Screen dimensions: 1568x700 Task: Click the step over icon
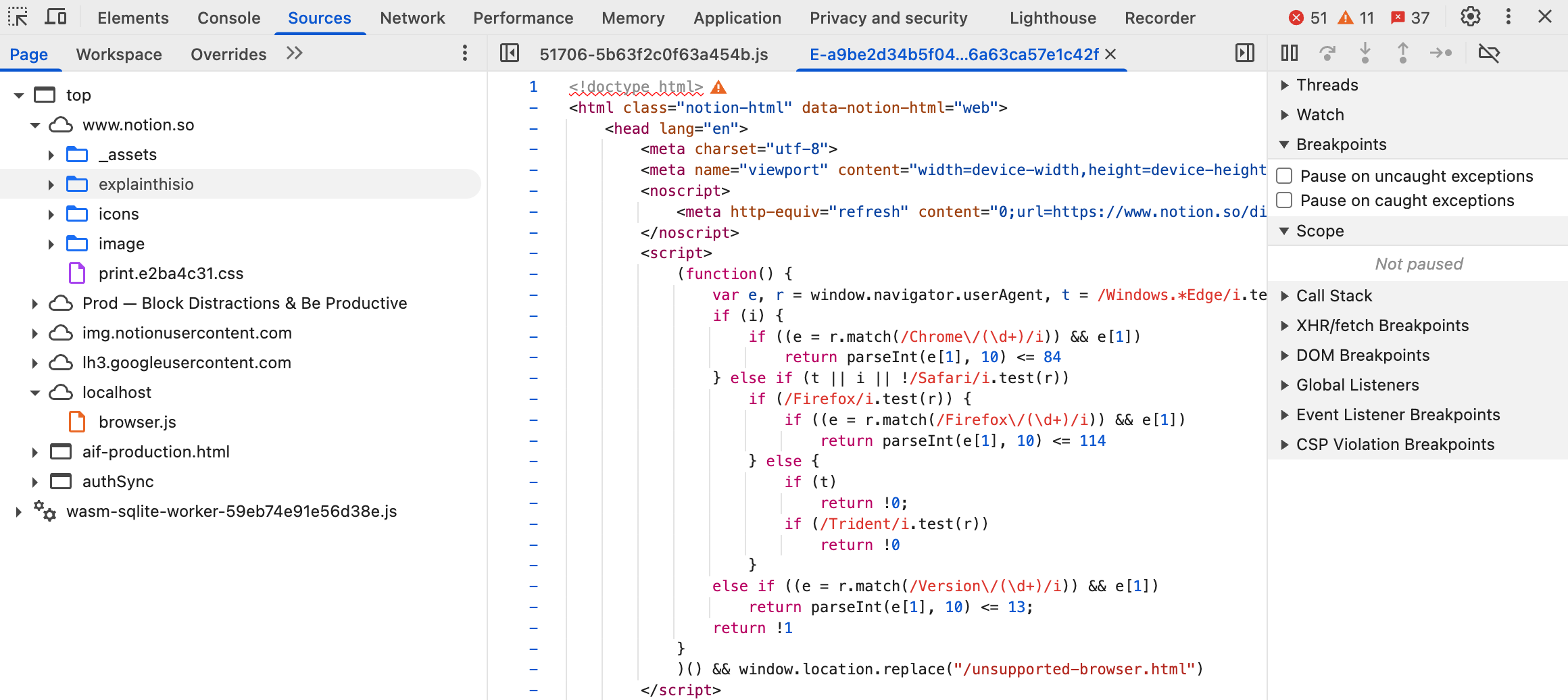[1327, 53]
